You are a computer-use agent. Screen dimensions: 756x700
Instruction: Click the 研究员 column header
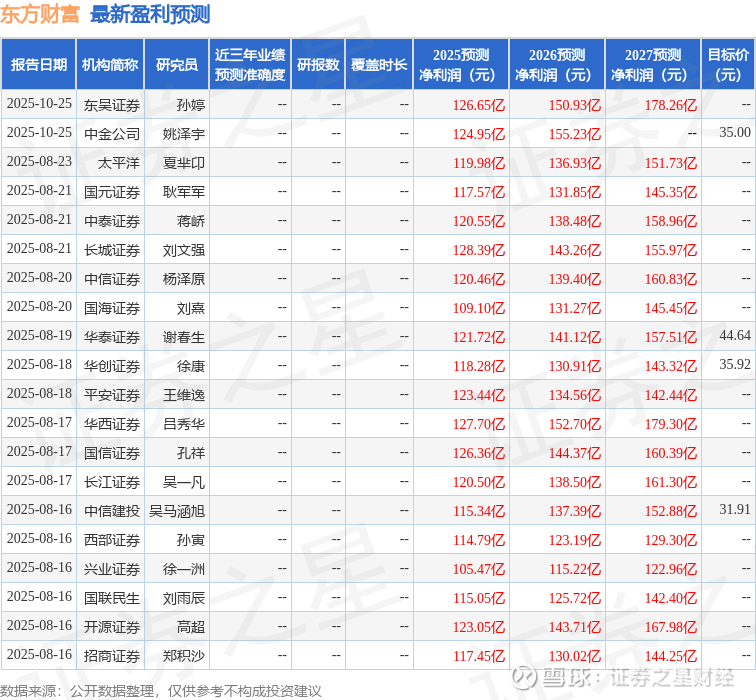(176, 65)
